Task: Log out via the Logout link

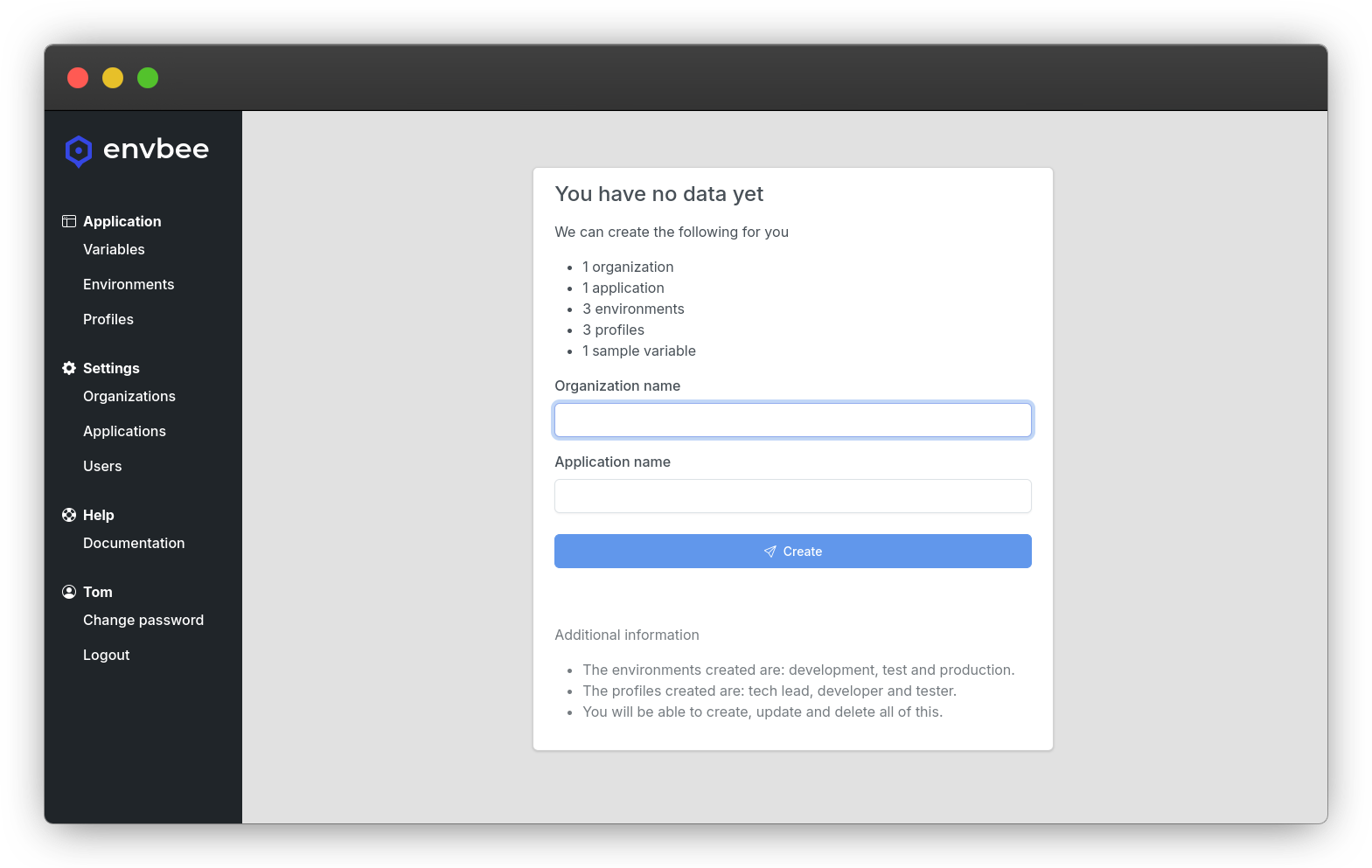Action: (x=106, y=655)
